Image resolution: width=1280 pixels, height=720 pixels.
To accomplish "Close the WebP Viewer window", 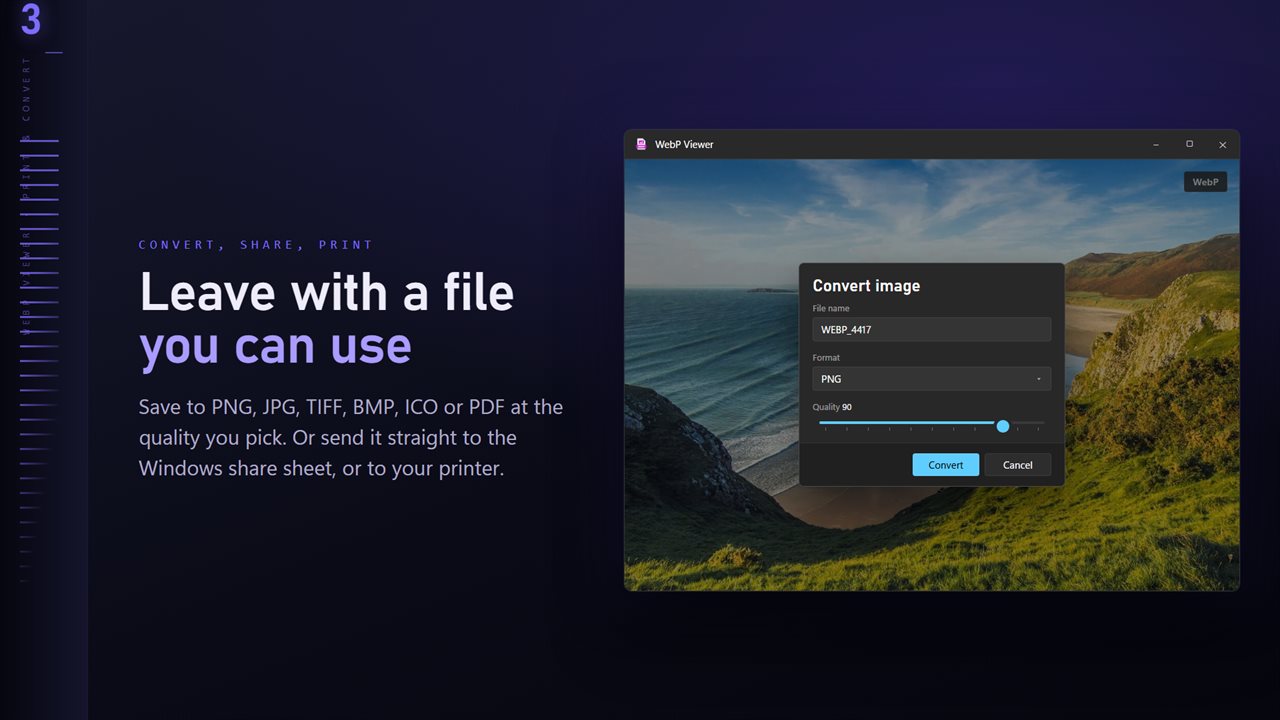I will pos(1222,144).
